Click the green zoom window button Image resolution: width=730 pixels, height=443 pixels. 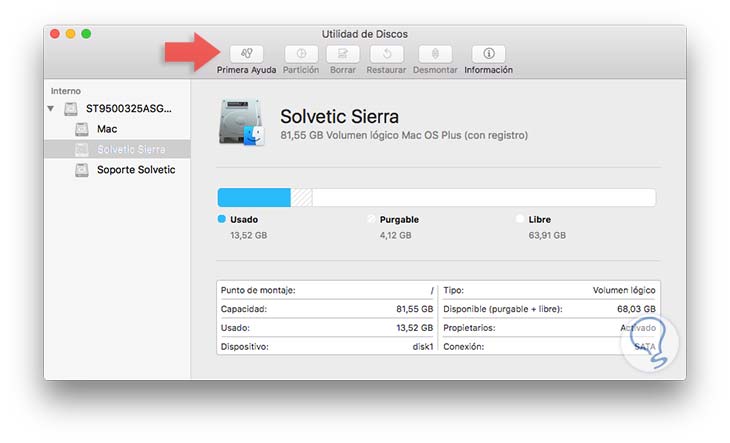pos(86,34)
